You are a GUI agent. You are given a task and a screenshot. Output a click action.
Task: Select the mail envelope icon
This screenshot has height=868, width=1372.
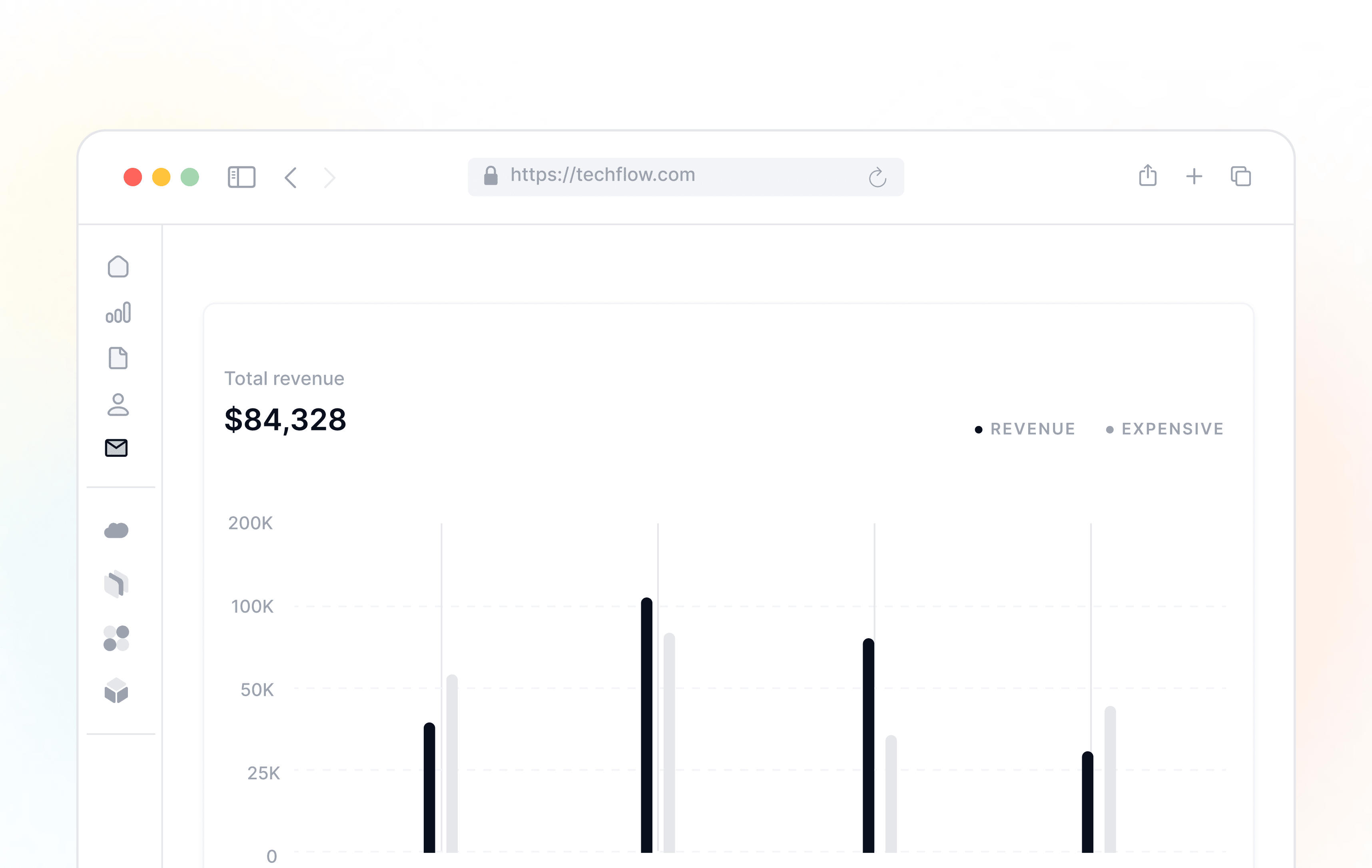point(116,448)
